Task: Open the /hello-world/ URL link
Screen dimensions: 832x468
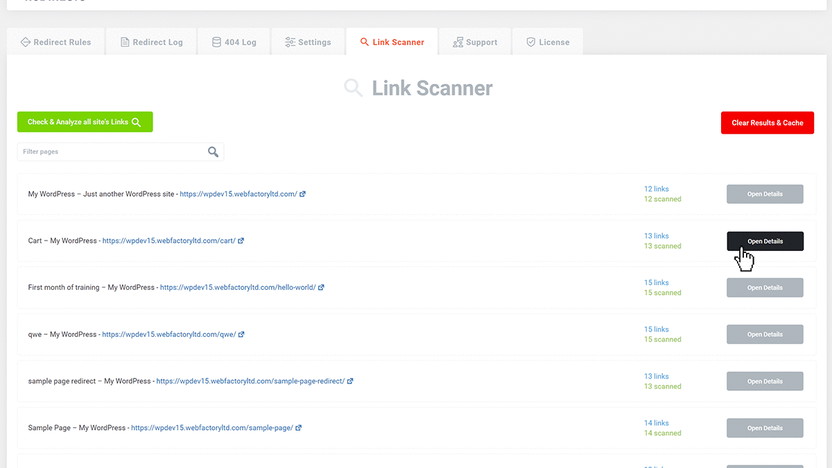Action: click(x=238, y=288)
